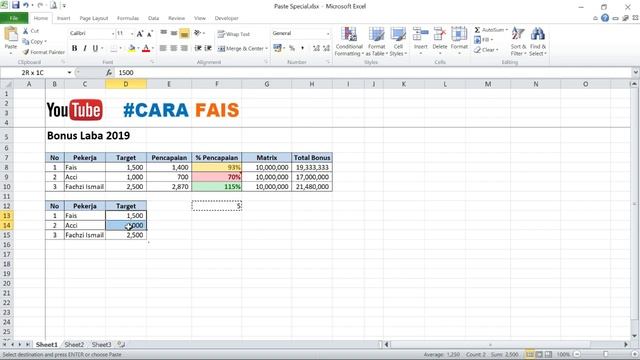Image resolution: width=640 pixels, height=360 pixels.
Task: Toggle Align Text Left
Action: coord(163,48)
